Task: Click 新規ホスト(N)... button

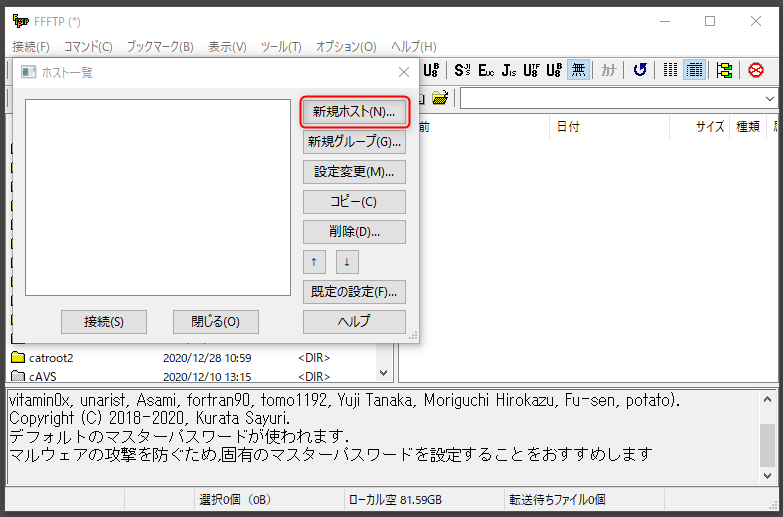Action: tap(354, 112)
